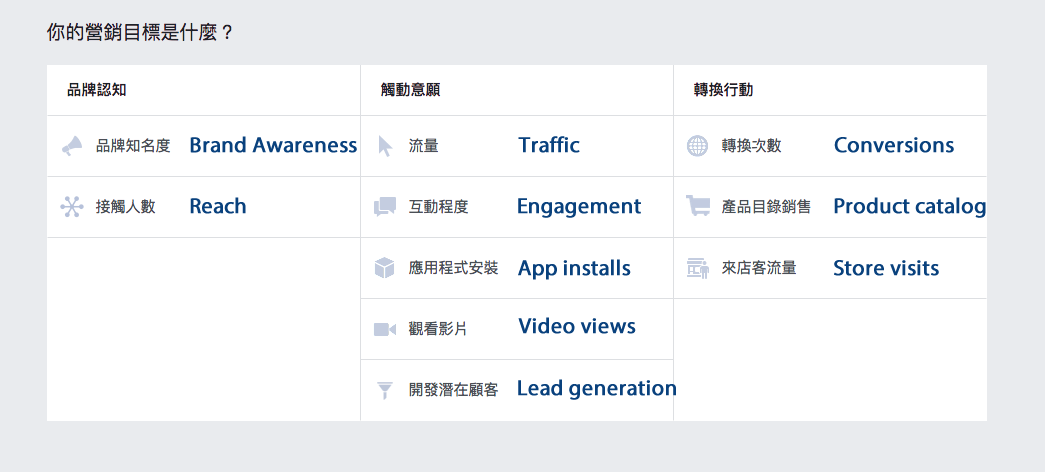Choose the 觀看影片 objective
The width and height of the screenshot is (1045, 472).
[x=439, y=329]
